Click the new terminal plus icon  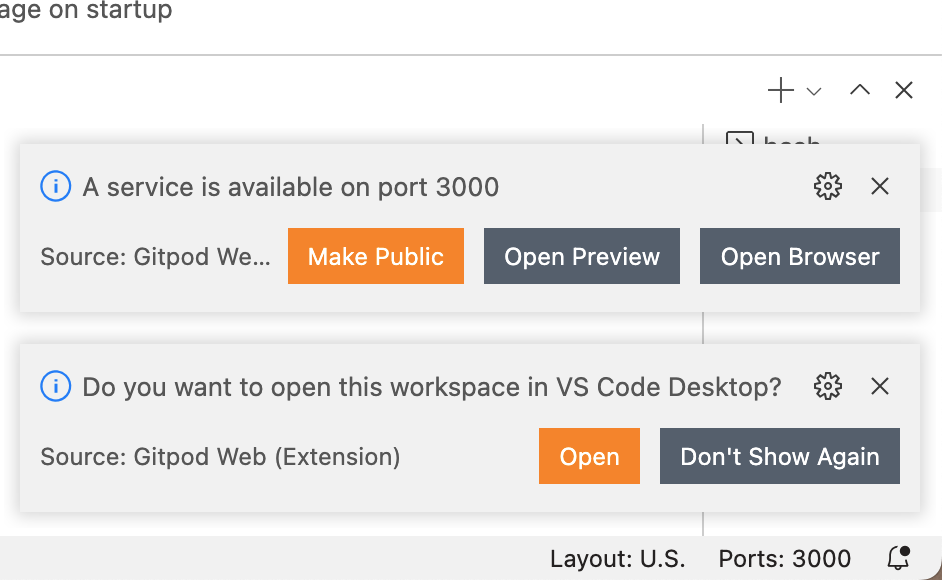click(780, 91)
